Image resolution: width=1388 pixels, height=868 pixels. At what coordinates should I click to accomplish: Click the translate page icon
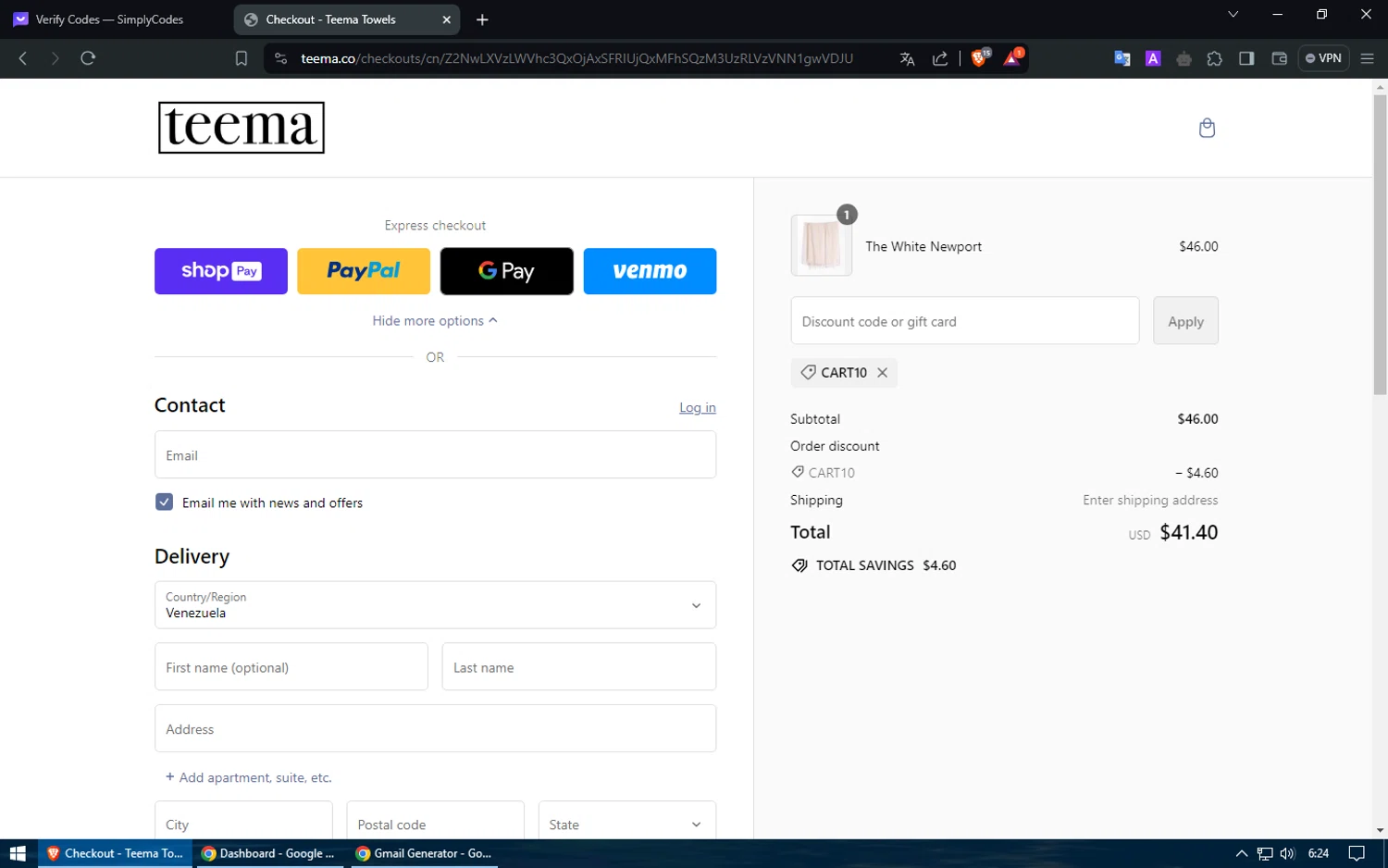click(x=907, y=58)
